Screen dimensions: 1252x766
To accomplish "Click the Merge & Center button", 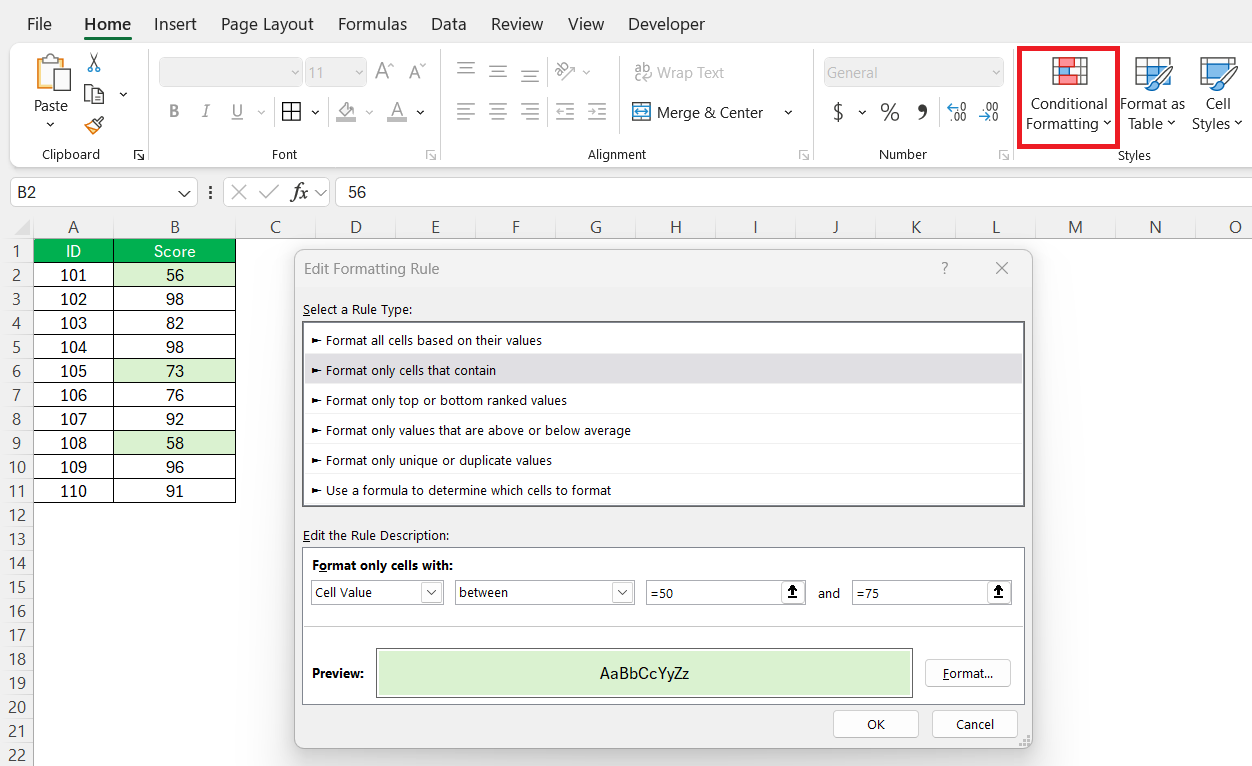I will pyautogui.click(x=699, y=112).
